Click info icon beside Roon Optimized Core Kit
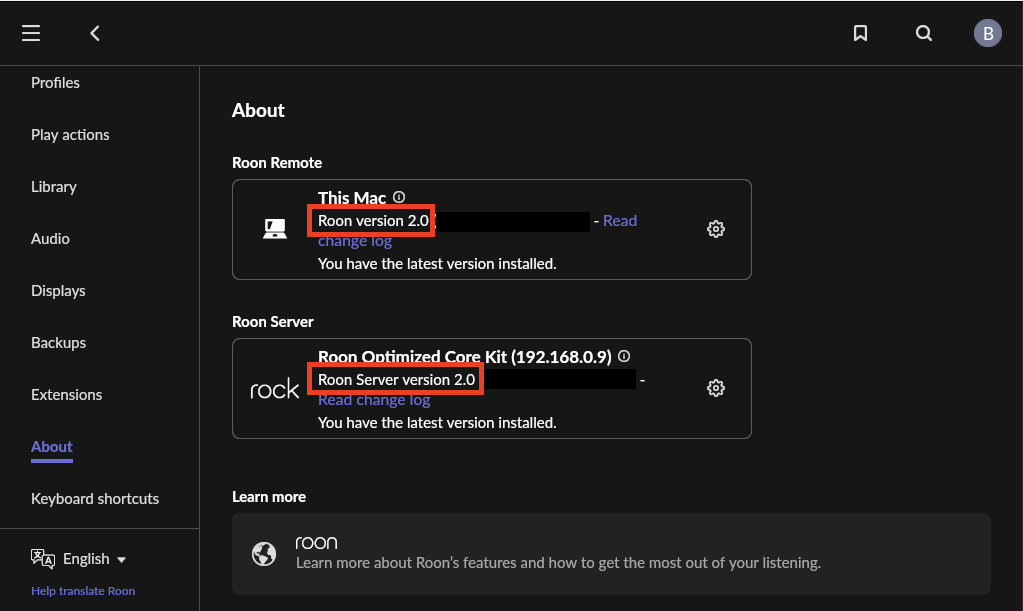The width and height of the screenshot is (1023, 611). (624, 356)
